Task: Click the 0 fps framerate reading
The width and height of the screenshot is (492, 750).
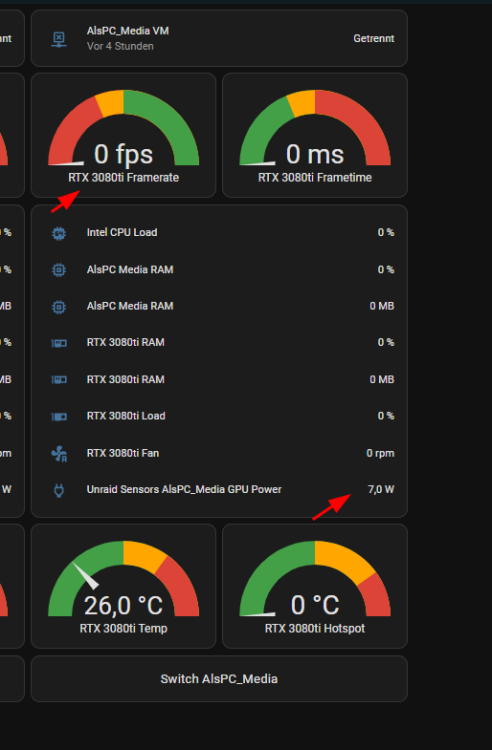Action: pyautogui.click(x=123, y=154)
